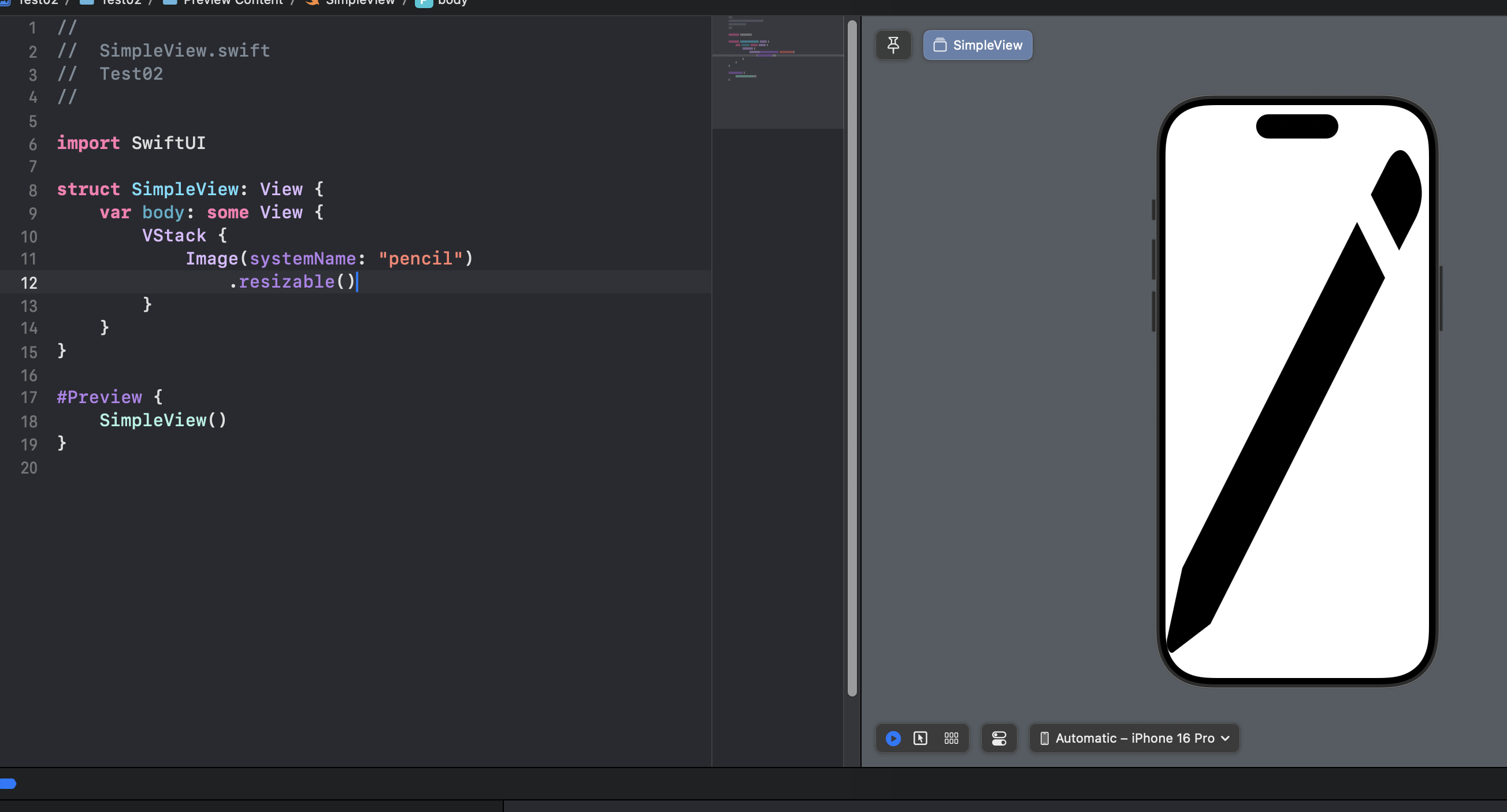Click the VStack keyword on line 10
Screen dimensions: 1507x812
click(x=174, y=236)
